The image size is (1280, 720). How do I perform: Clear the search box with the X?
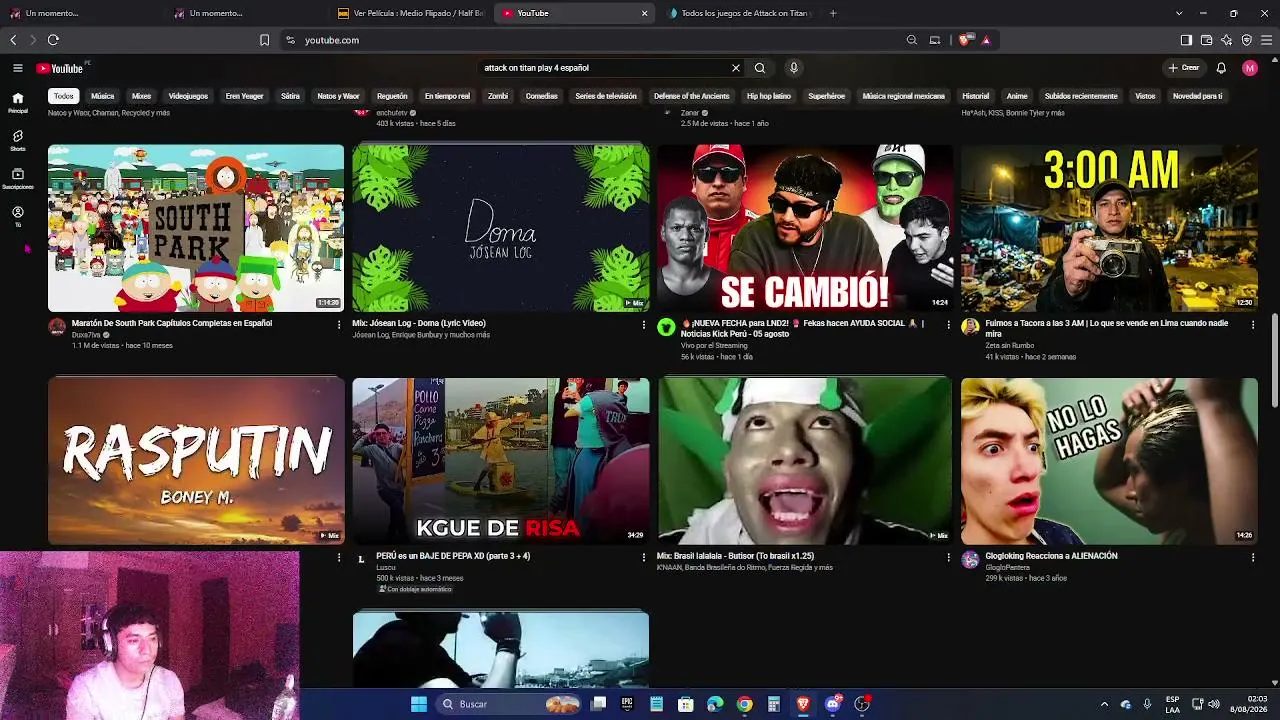(736, 68)
